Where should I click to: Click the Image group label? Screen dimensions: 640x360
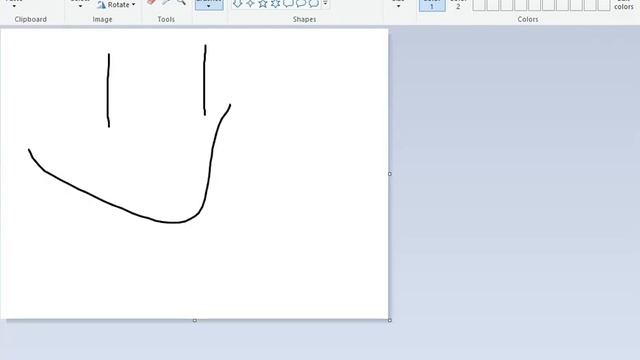point(102,19)
